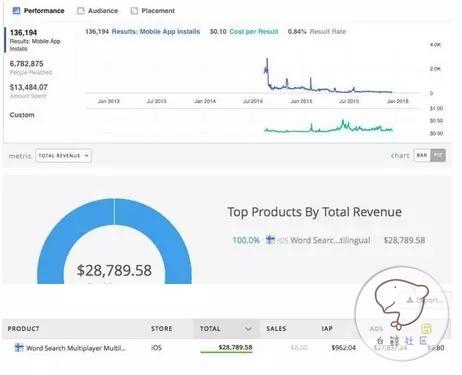Open the Total Revenue metric dropdown
The image size is (462, 375).
63,156
